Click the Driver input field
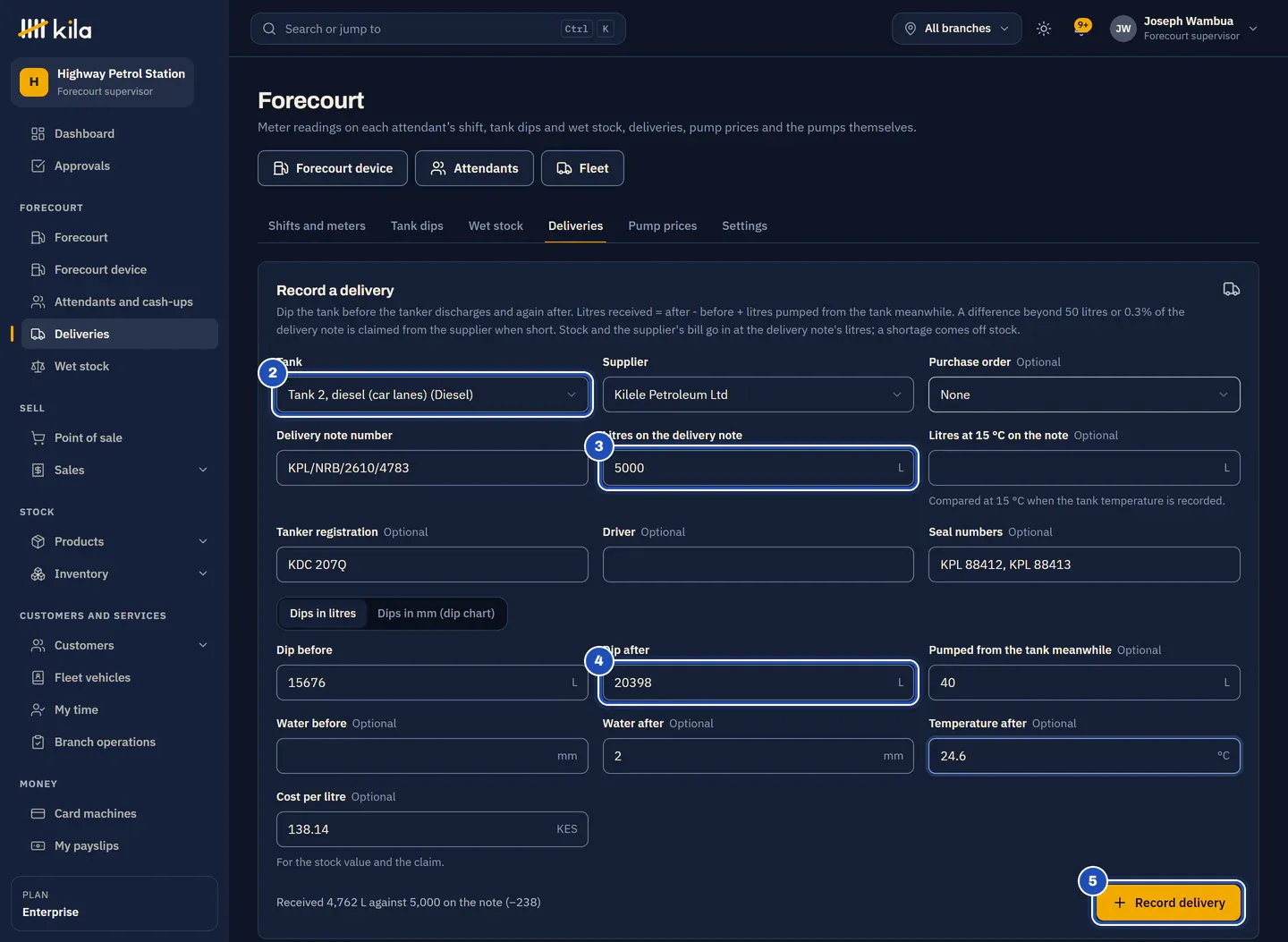 758,564
